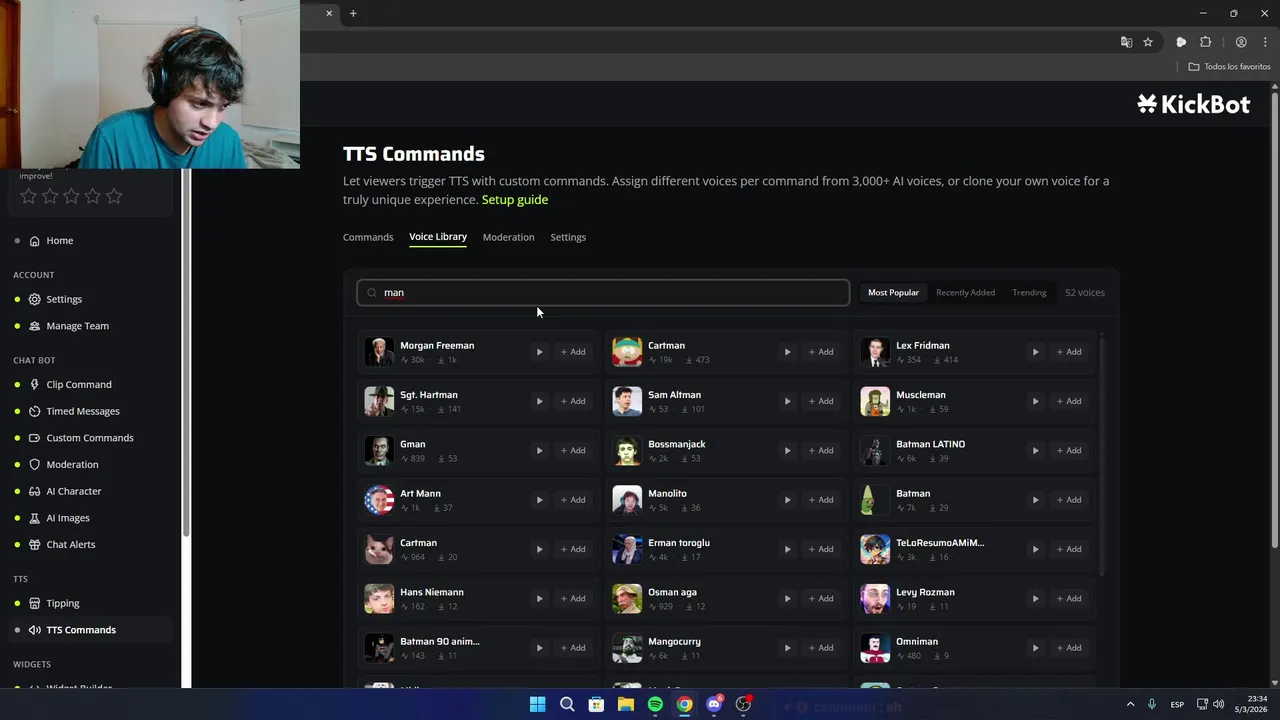Play the Manolito voice preview
Image resolution: width=1280 pixels, height=720 pixels.
click(x=787, y=500)
